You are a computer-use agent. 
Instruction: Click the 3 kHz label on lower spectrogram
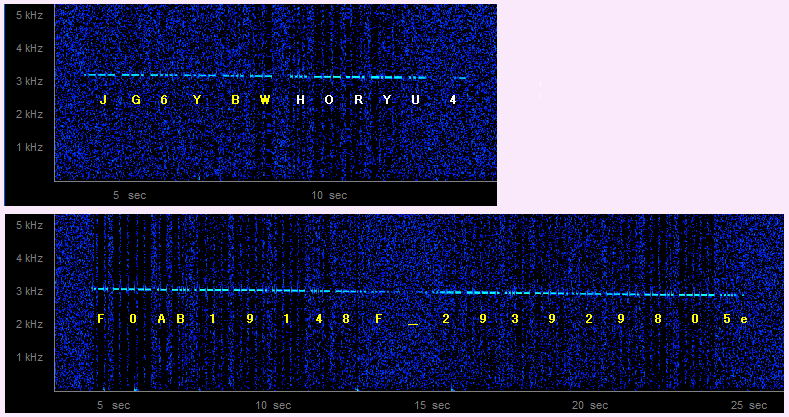coord(29,291)
